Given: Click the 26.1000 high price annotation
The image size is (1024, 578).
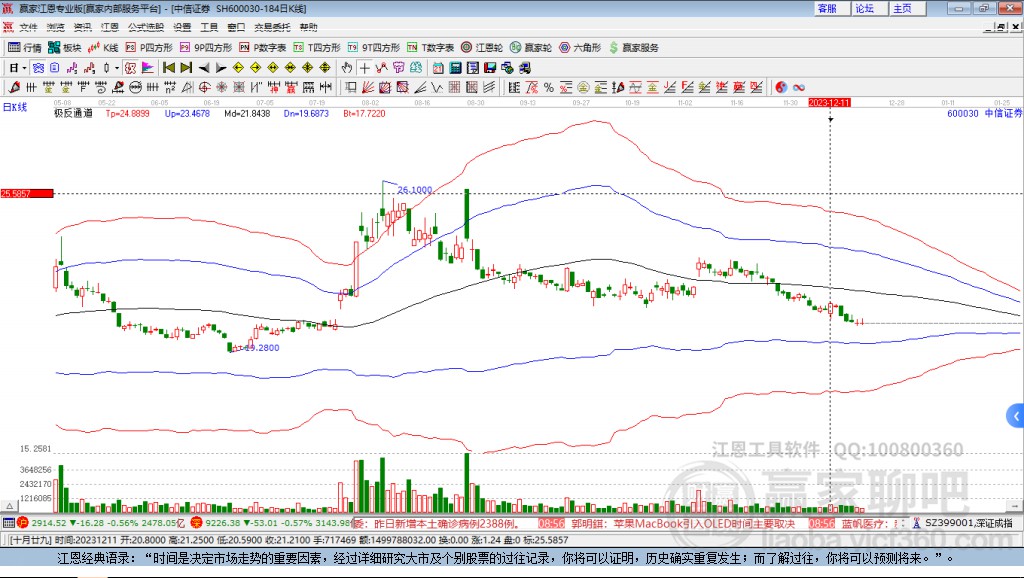Looking at the screenshot, I should pyautogui.click(x=415, y=190).
